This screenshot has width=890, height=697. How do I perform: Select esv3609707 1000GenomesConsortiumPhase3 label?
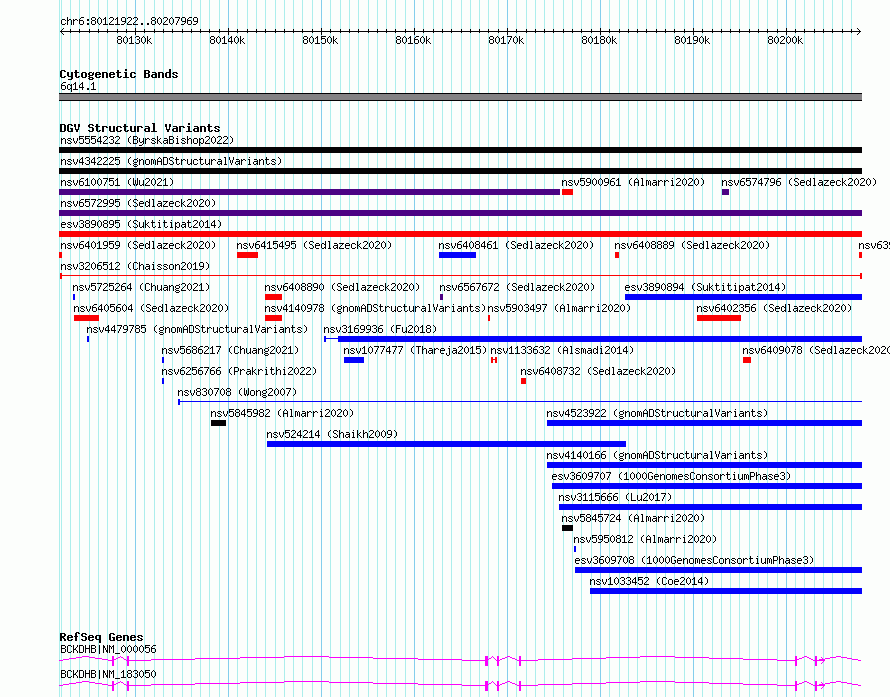tap(671, 476)
